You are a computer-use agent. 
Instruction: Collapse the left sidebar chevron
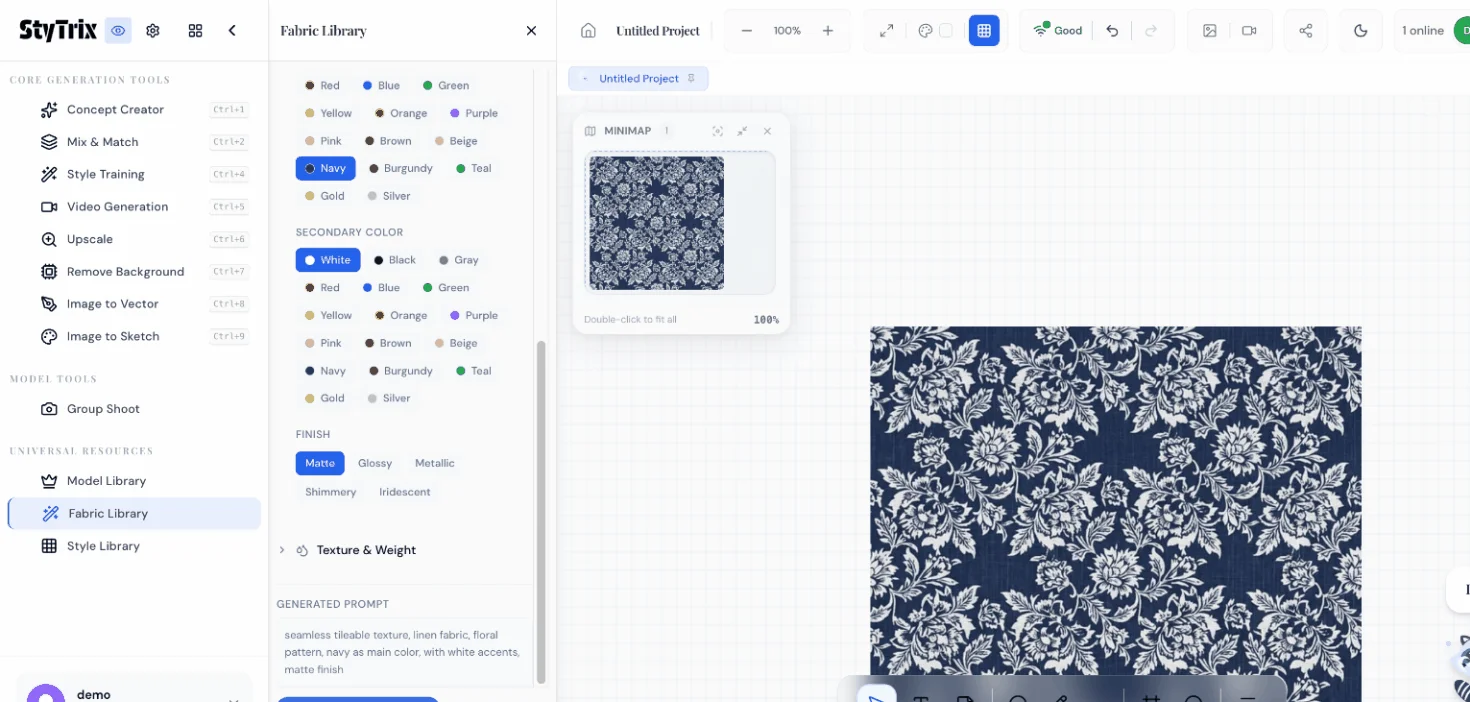232,31
